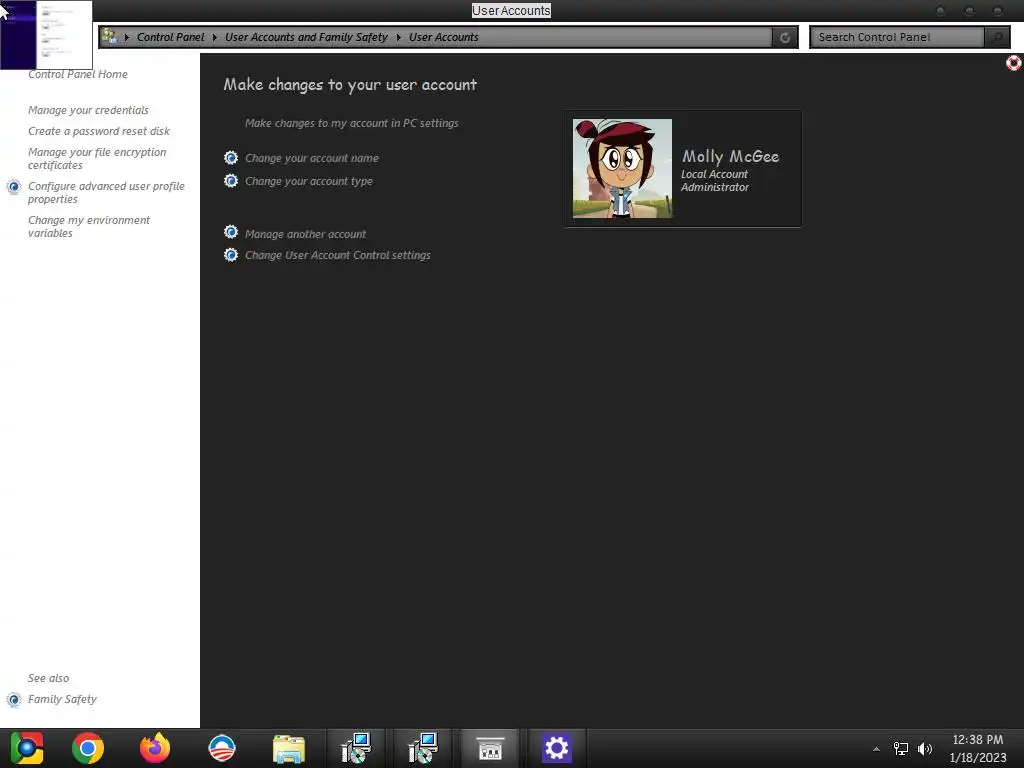This screenshot has width=1024, height=768.
Task: Click shield icon beside Configure advanced user profile
Action: (x=14, y=187)
